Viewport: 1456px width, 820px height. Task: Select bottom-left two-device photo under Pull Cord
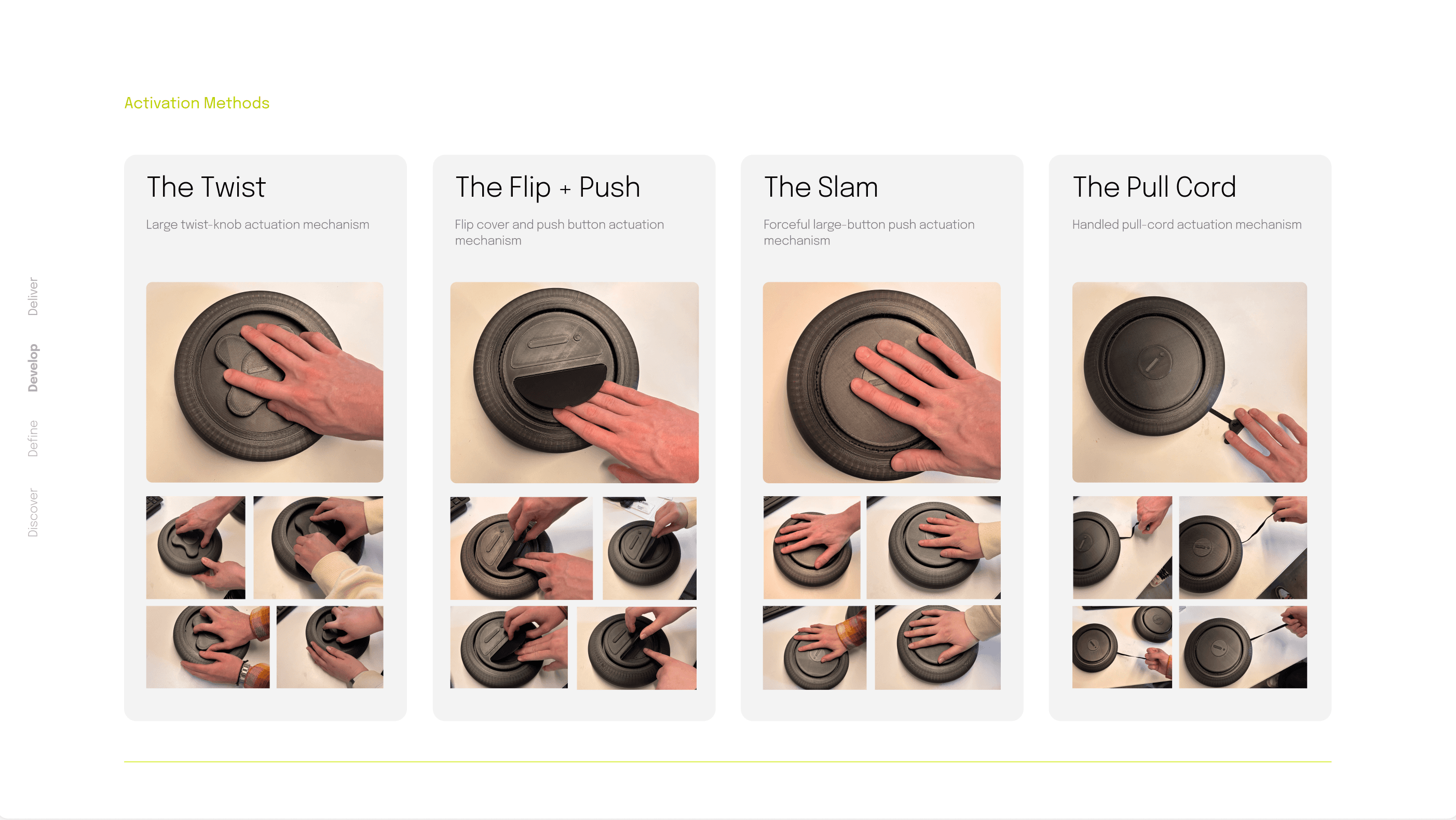coord(1122,647)
